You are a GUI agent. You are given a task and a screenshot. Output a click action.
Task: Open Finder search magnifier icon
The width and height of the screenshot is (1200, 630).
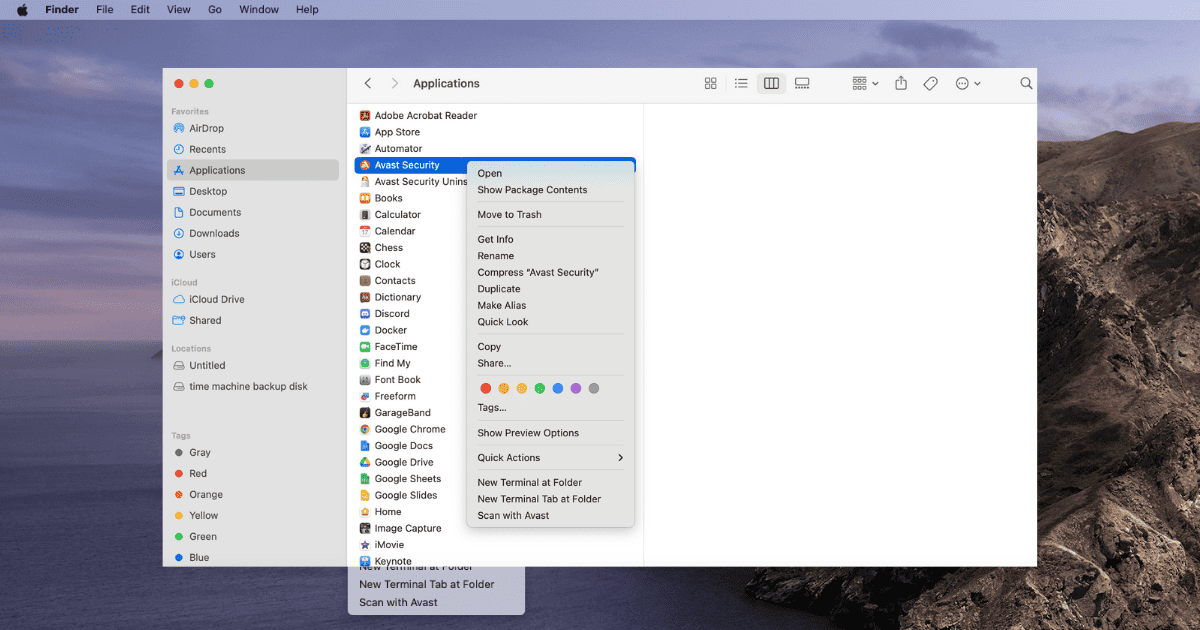(1026, 84)
